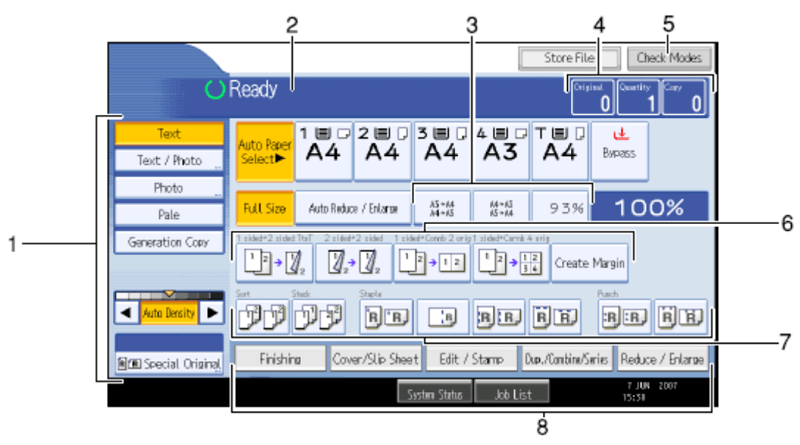Choose the A4→A3 / A5→A4 enlarge preset

[x=501, y=208]
